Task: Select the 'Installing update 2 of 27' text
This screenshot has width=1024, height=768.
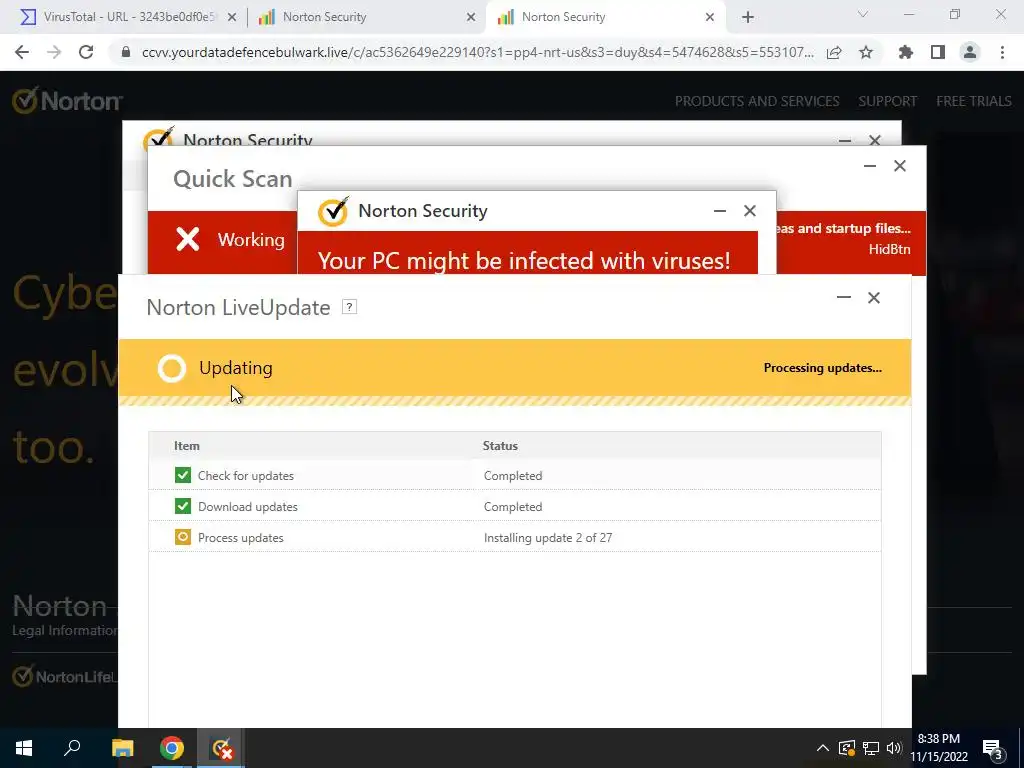Action: [548, 537]
